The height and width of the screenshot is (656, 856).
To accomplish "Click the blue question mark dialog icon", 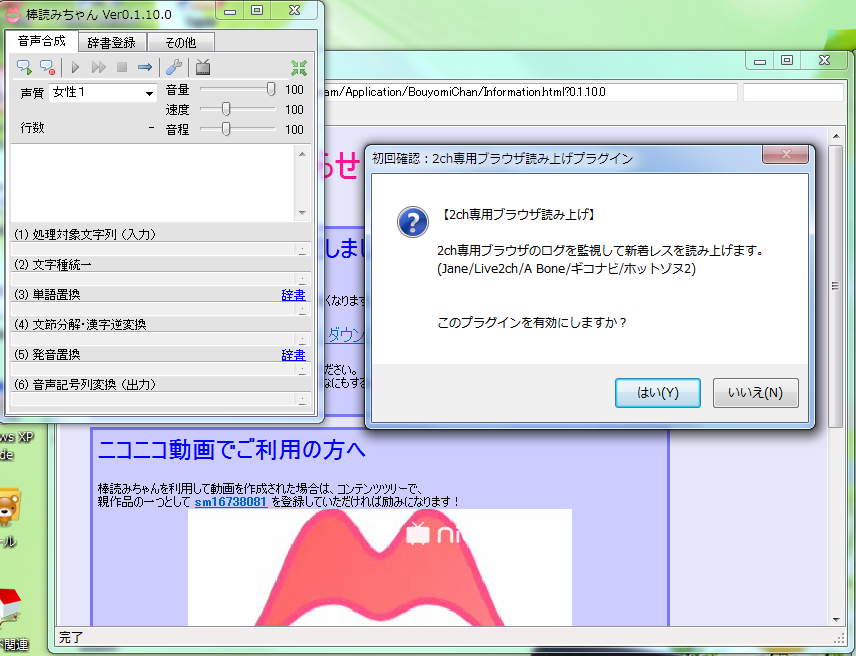I will click(x=413, y=222).
